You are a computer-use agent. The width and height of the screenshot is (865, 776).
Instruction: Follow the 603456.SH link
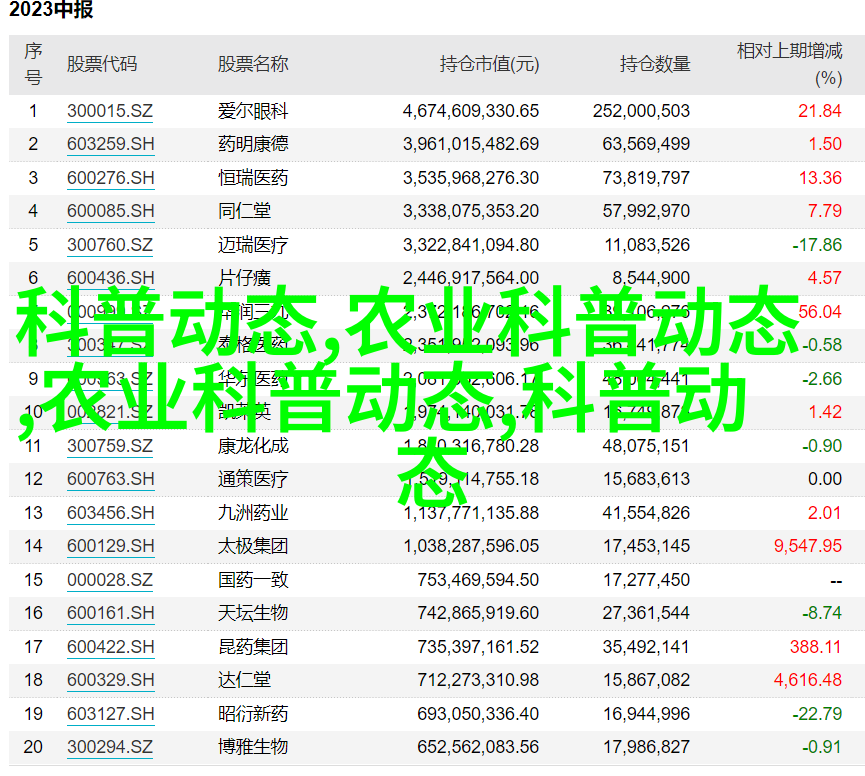tap(111, 513)
